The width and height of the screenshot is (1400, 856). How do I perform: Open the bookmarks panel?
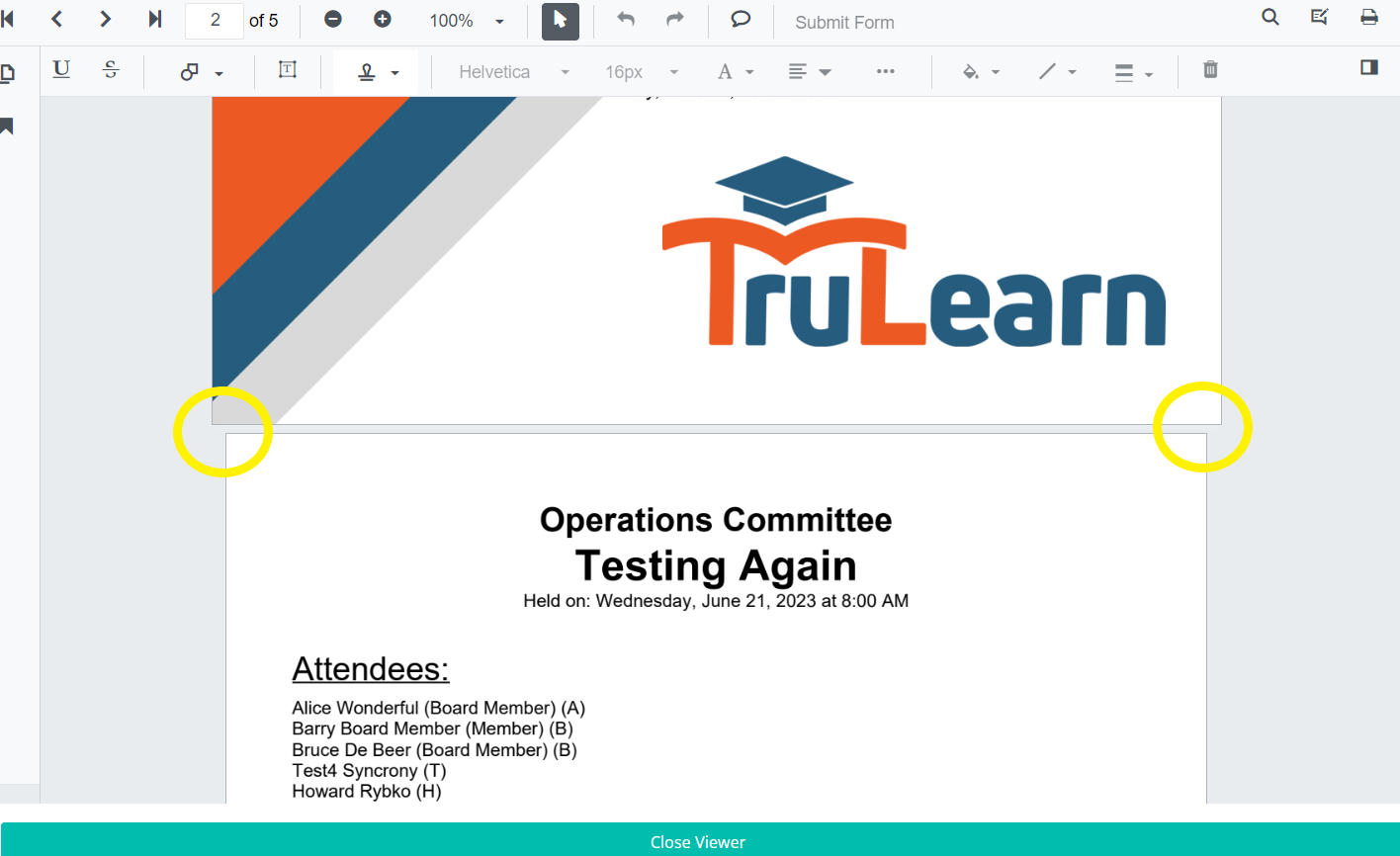8,127
